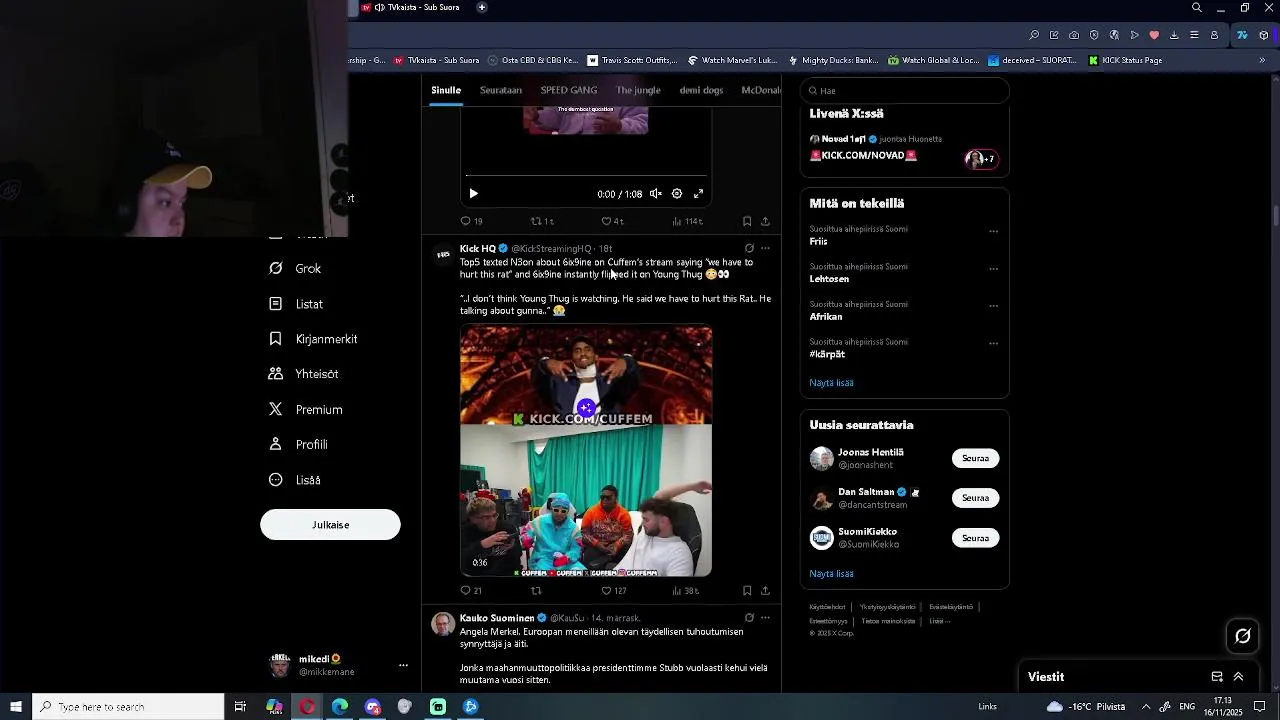Open Grok actions on Kick HQ post
1280x720 pixels.
click(749, 248)
